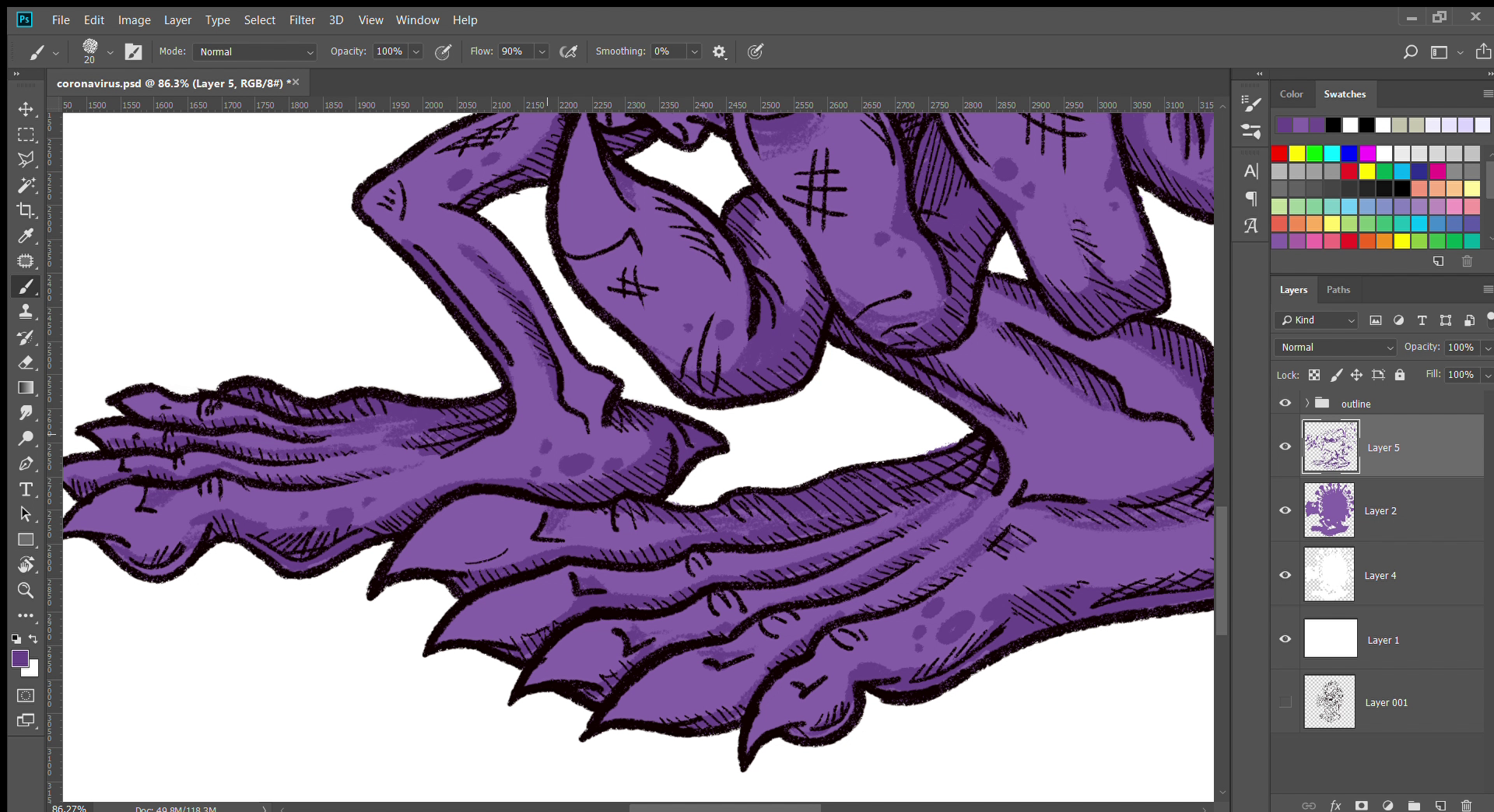Open the layer blend mode dropdown
Image resolution: width=1494 pixels, height=812 pixels.
(1336, 348)
